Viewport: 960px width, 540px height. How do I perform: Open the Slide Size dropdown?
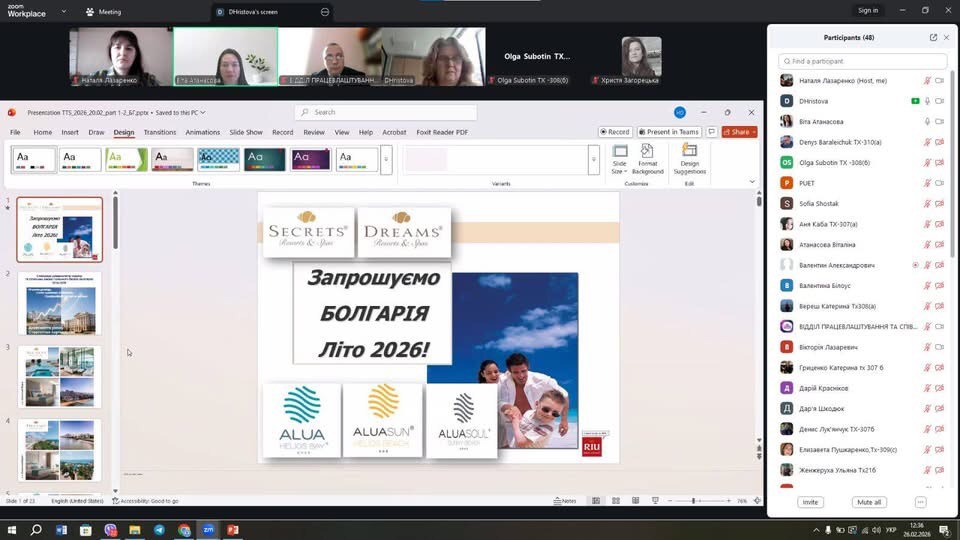point(619,160)
